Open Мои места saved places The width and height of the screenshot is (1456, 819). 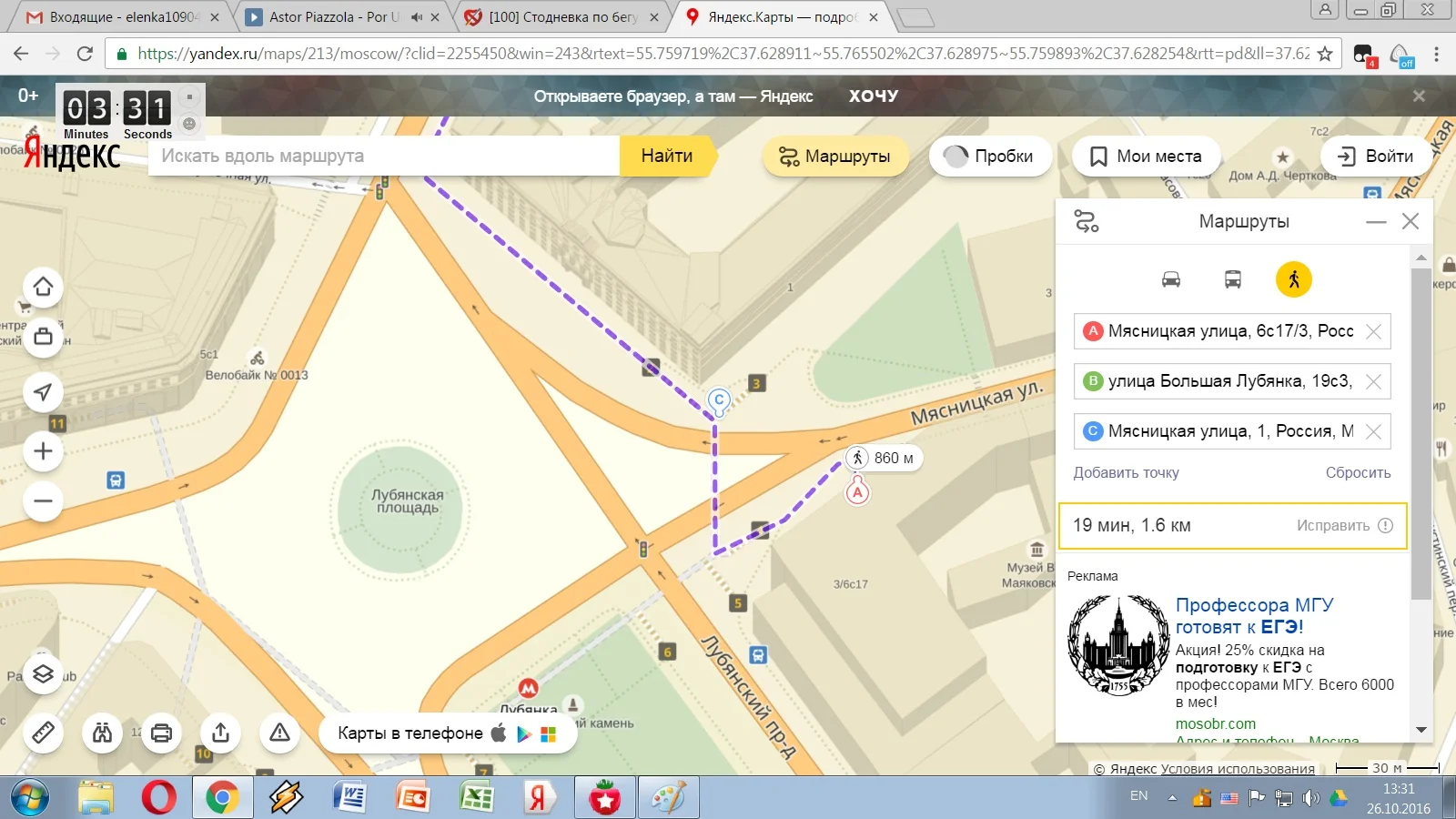(1147, 157)
